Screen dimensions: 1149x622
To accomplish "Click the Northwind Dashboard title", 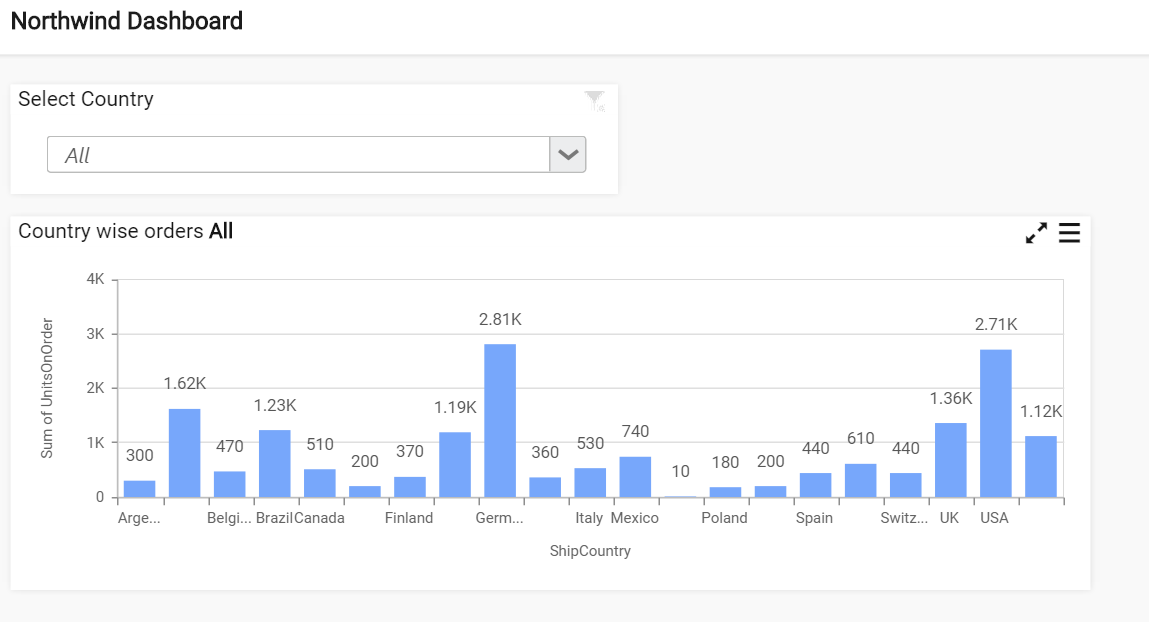I will click(x=127, y=21).
